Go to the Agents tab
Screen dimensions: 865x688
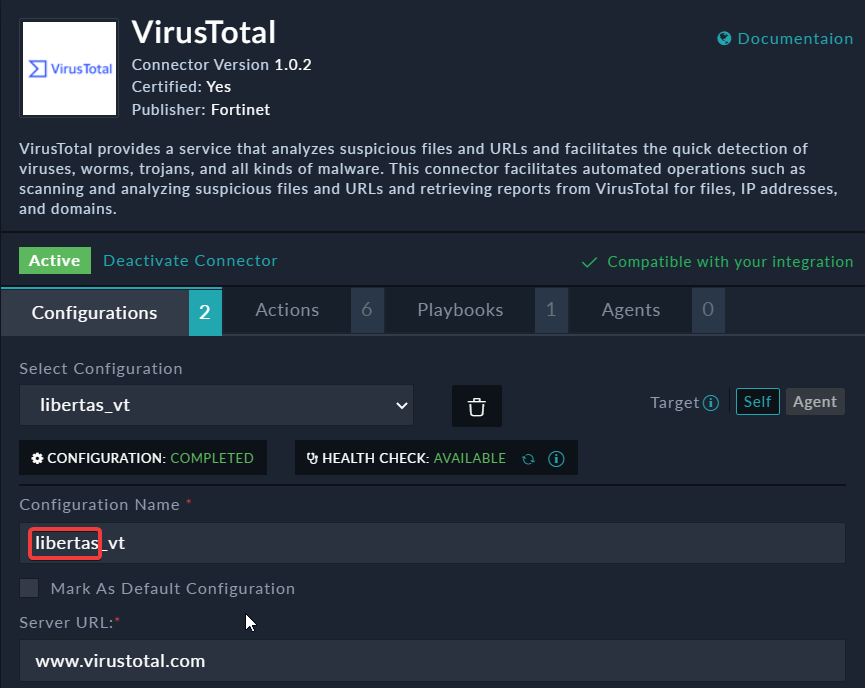click(630, 310)
